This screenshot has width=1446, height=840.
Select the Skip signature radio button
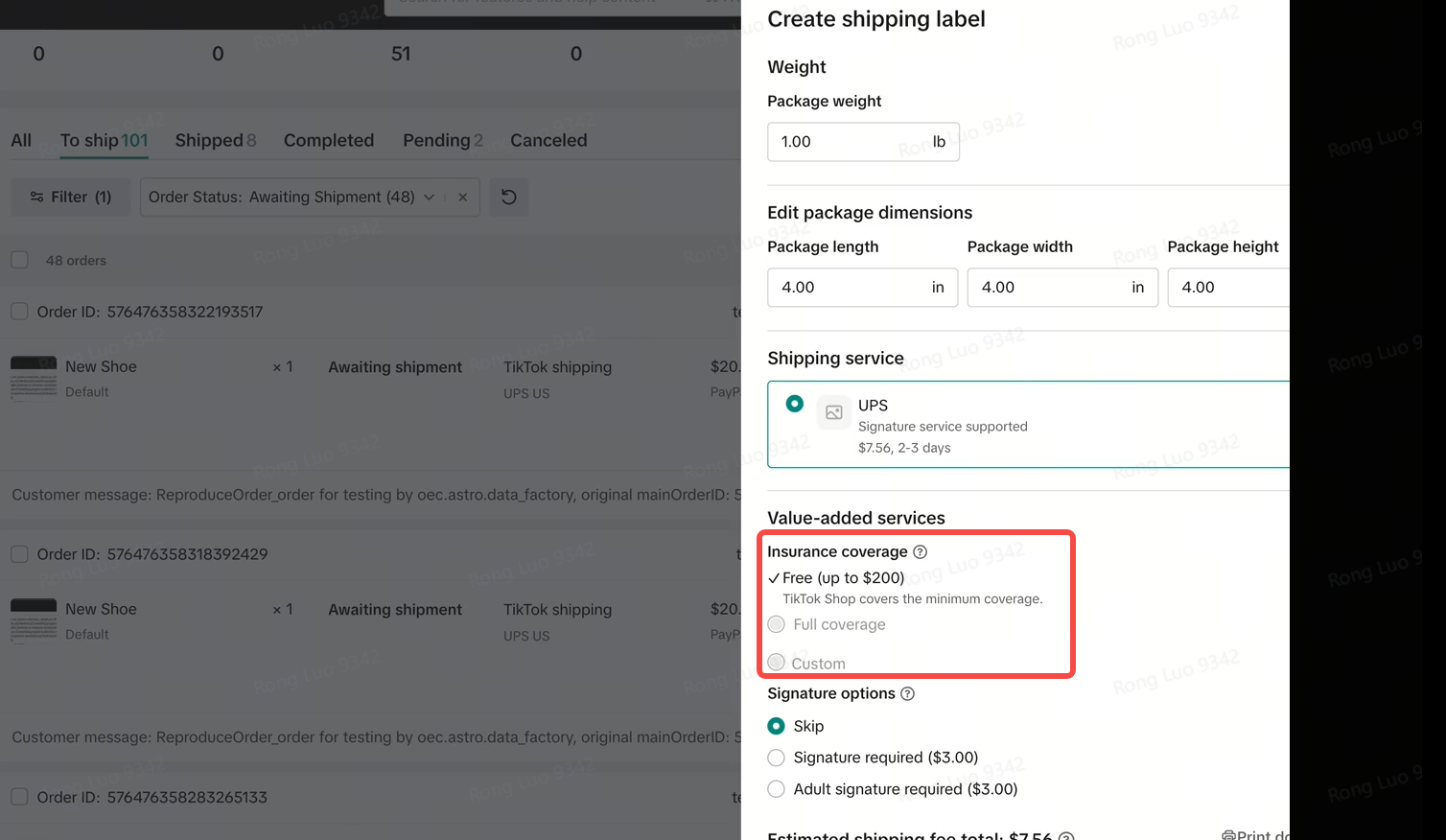[777, 726]
